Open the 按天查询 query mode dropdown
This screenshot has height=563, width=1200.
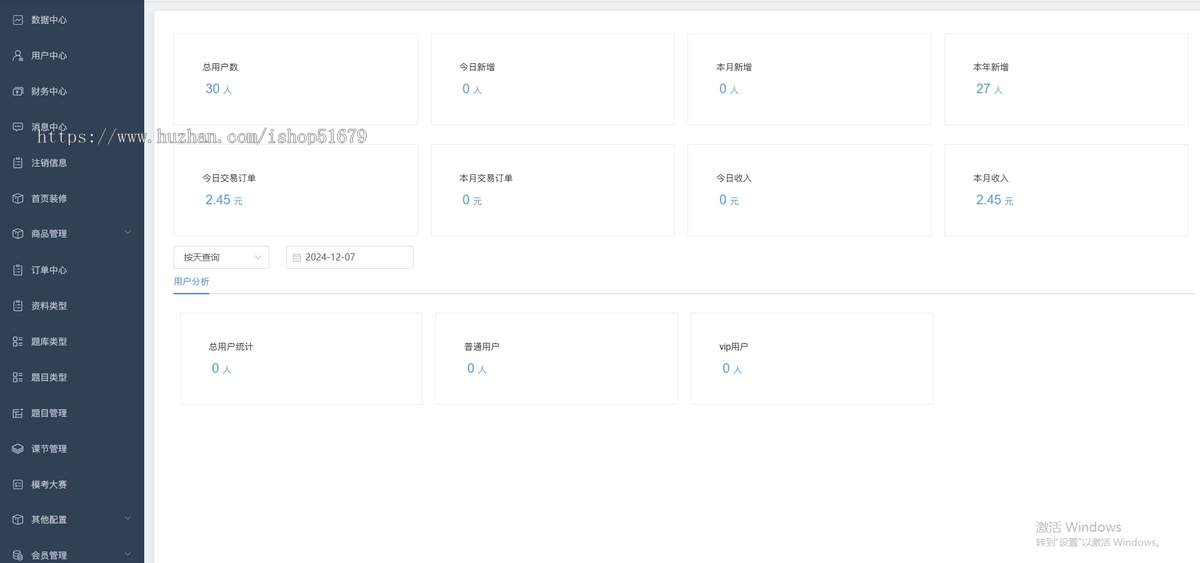pyautogui.click(x=221, y=257)
